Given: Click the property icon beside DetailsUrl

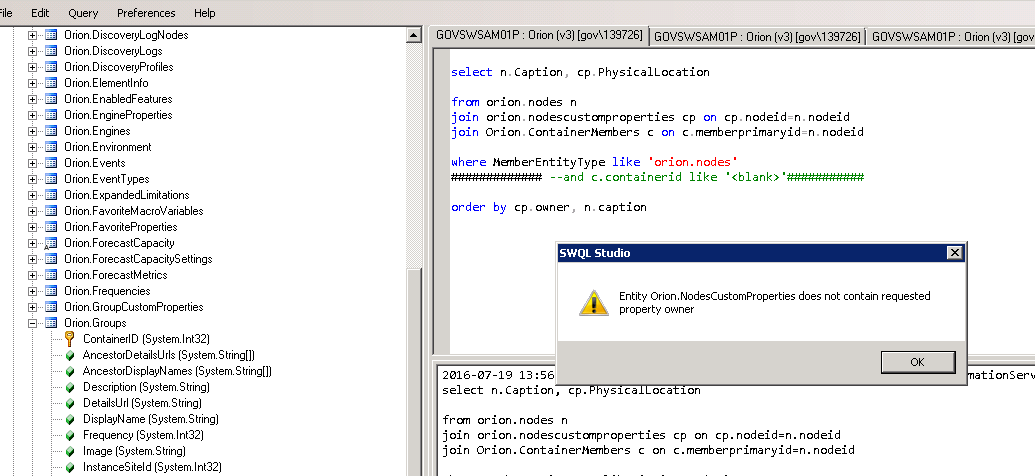Looking at the screenshot, I should pos(70,403).
